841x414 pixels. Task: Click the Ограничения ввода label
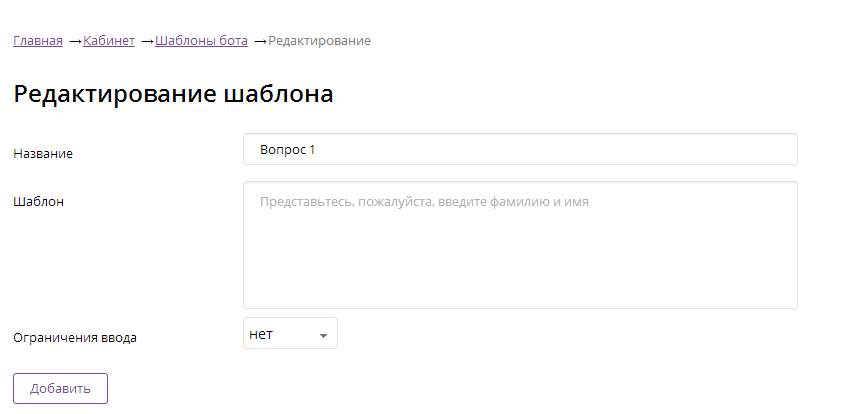(75, 338)
